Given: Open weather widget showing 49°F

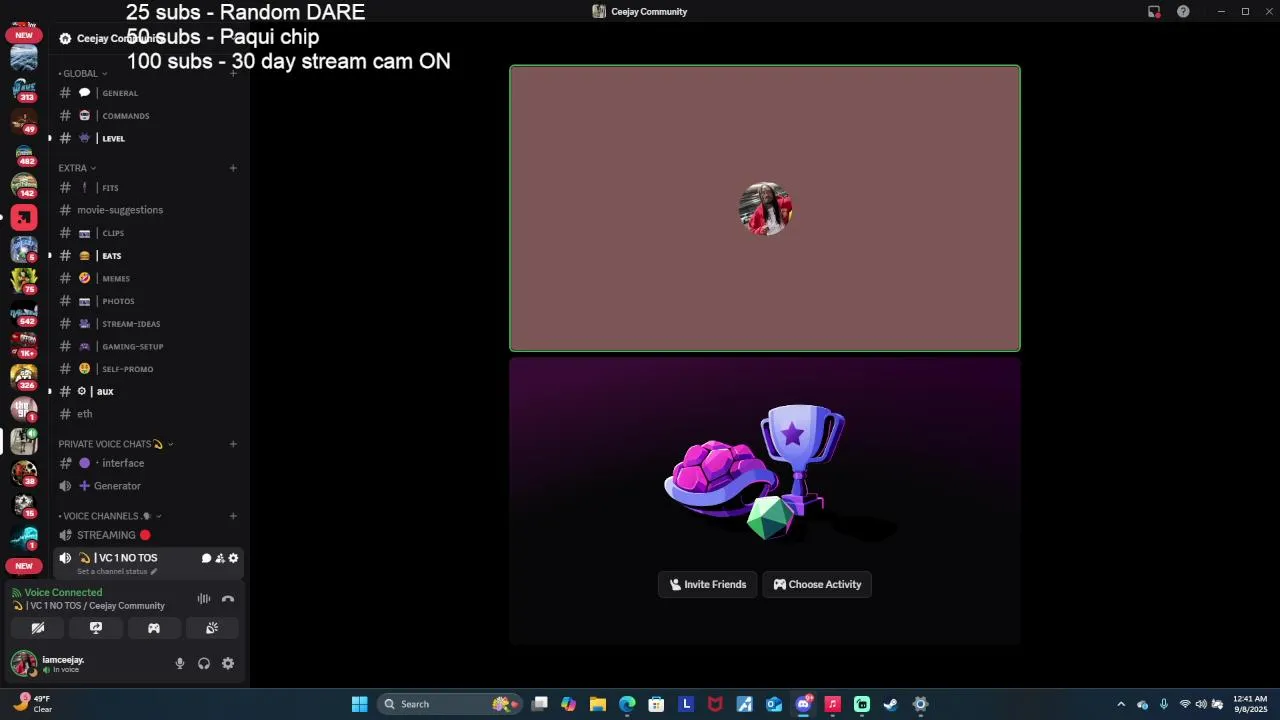Looking at the screenshot, I should point(32,704).
